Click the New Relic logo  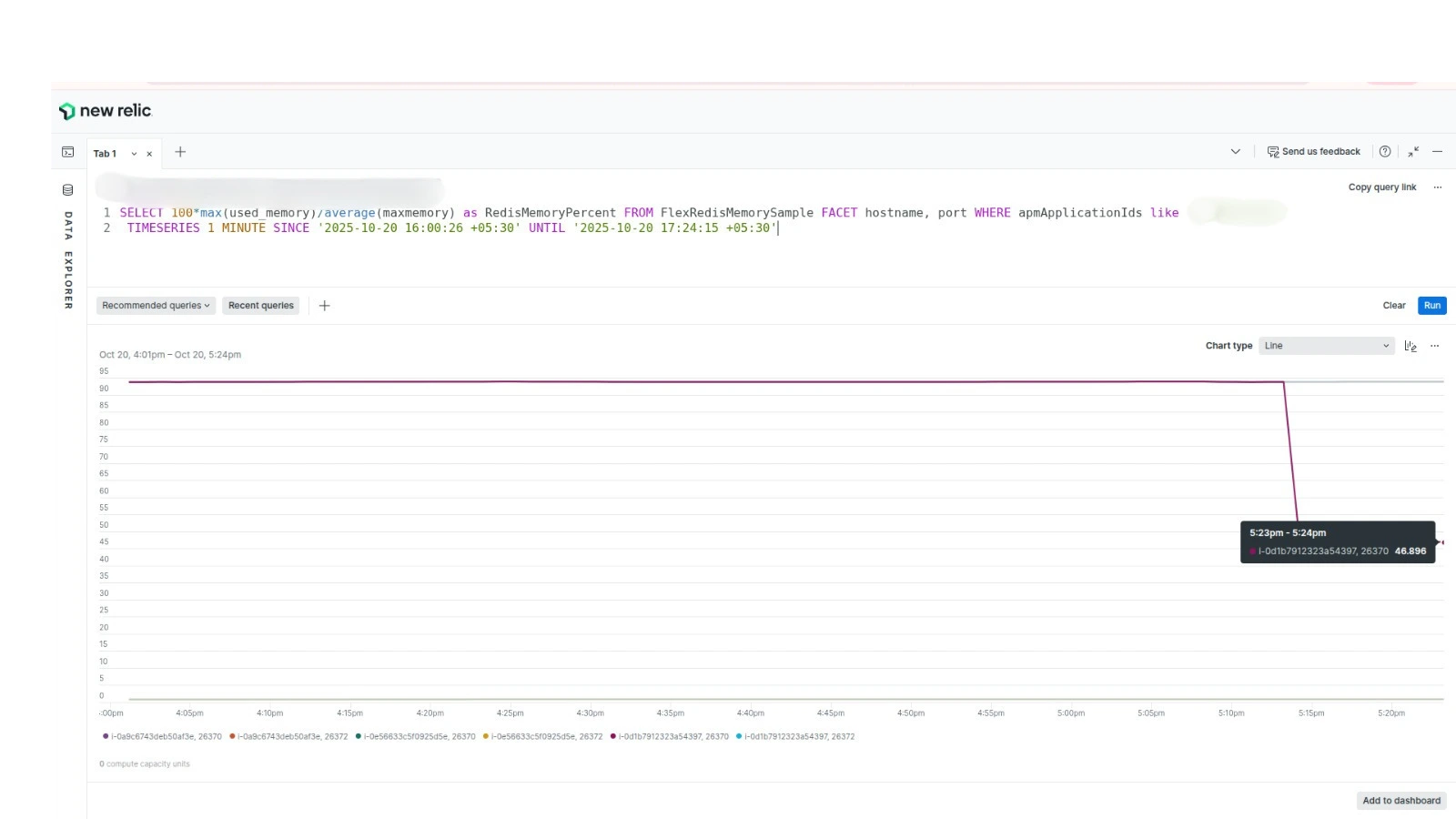[106, 111]
